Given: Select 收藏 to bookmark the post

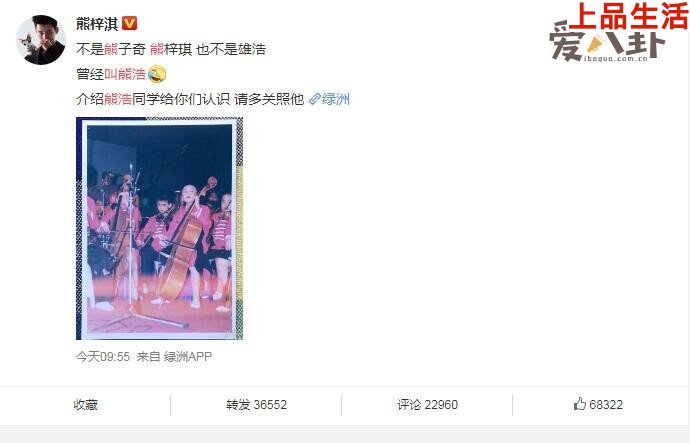Looking at the screenshot, I should pyautogui.click(x=85, y=405).
